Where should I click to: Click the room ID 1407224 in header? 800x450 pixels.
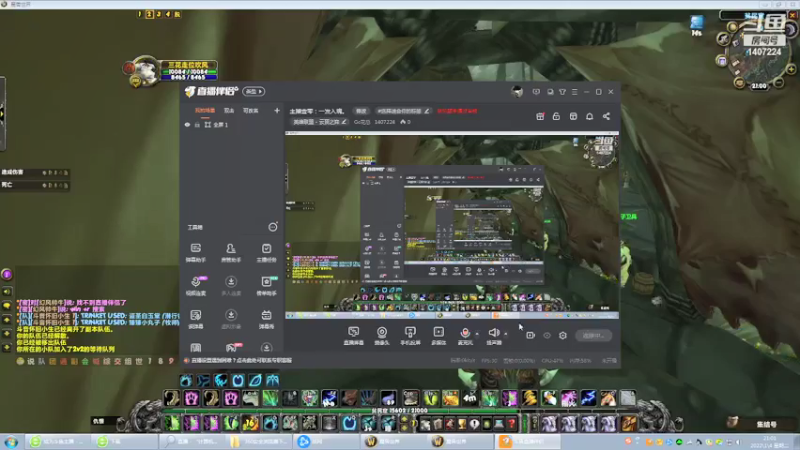coord(384,122)
